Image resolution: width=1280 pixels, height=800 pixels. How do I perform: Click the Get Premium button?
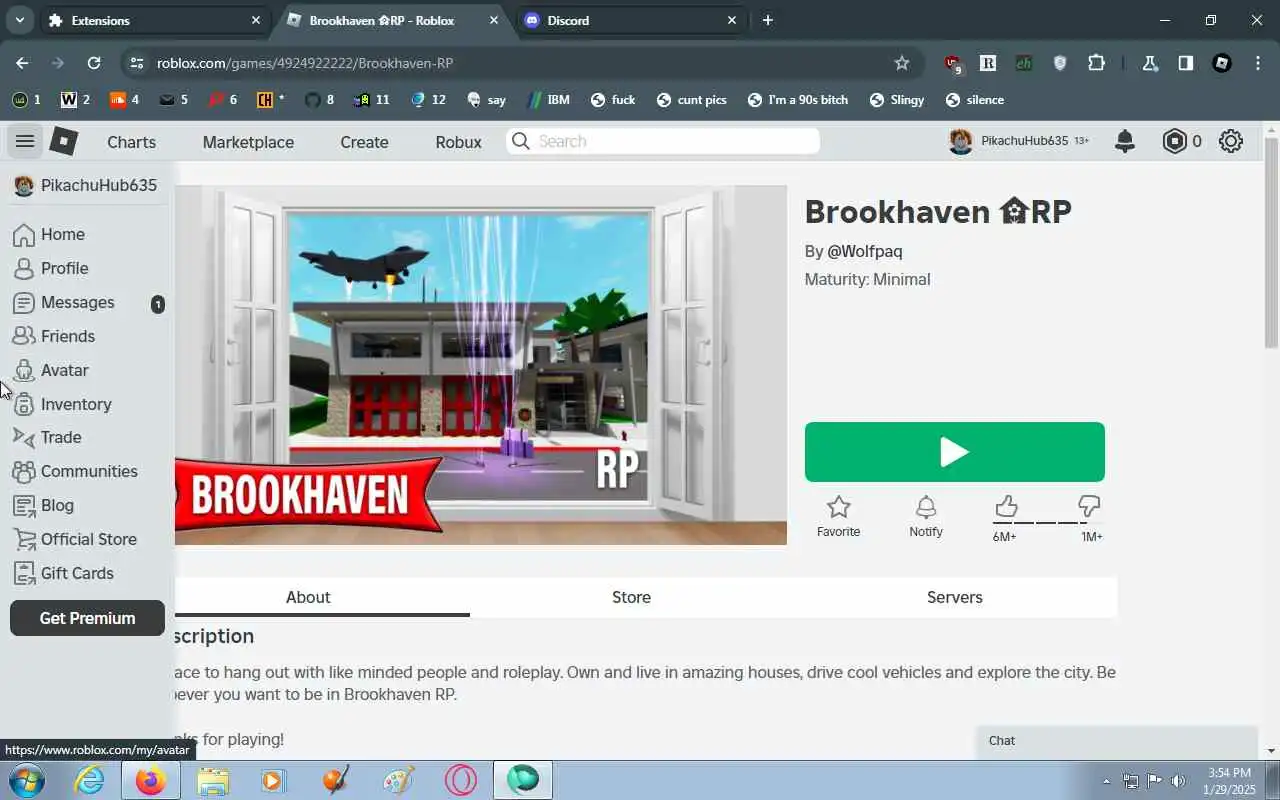(87, 618)
